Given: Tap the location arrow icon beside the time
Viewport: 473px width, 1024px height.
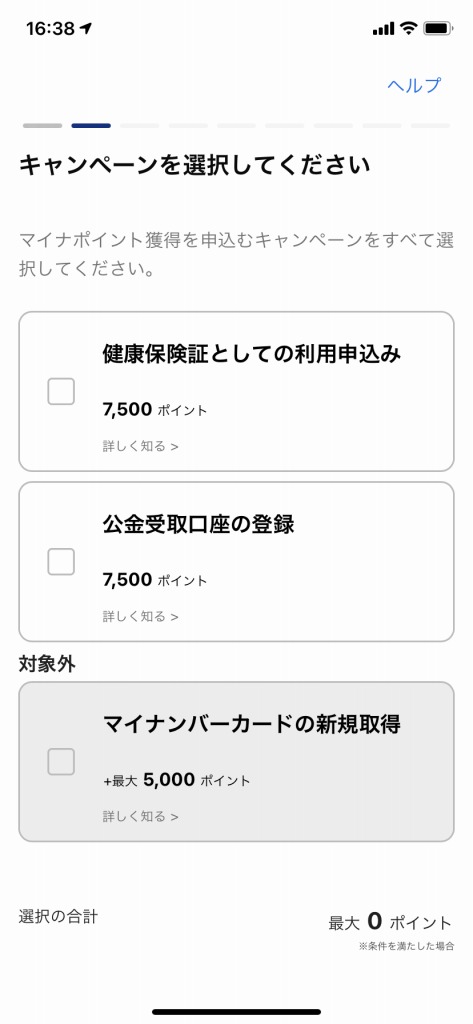Looking at the screenshot, I should pos(86,28).
